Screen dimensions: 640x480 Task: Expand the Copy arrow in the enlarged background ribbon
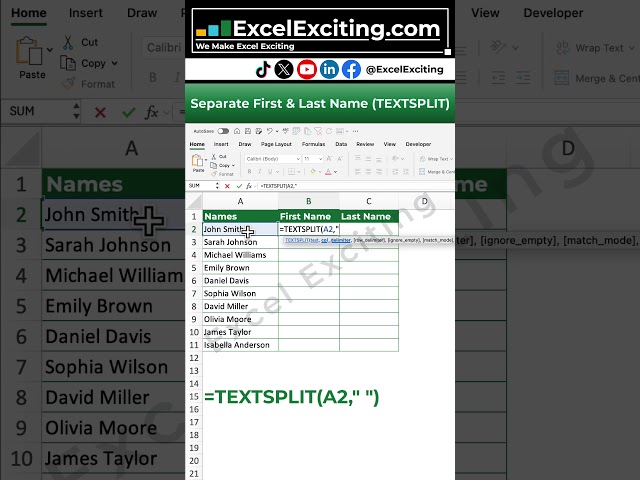point(115,63)
